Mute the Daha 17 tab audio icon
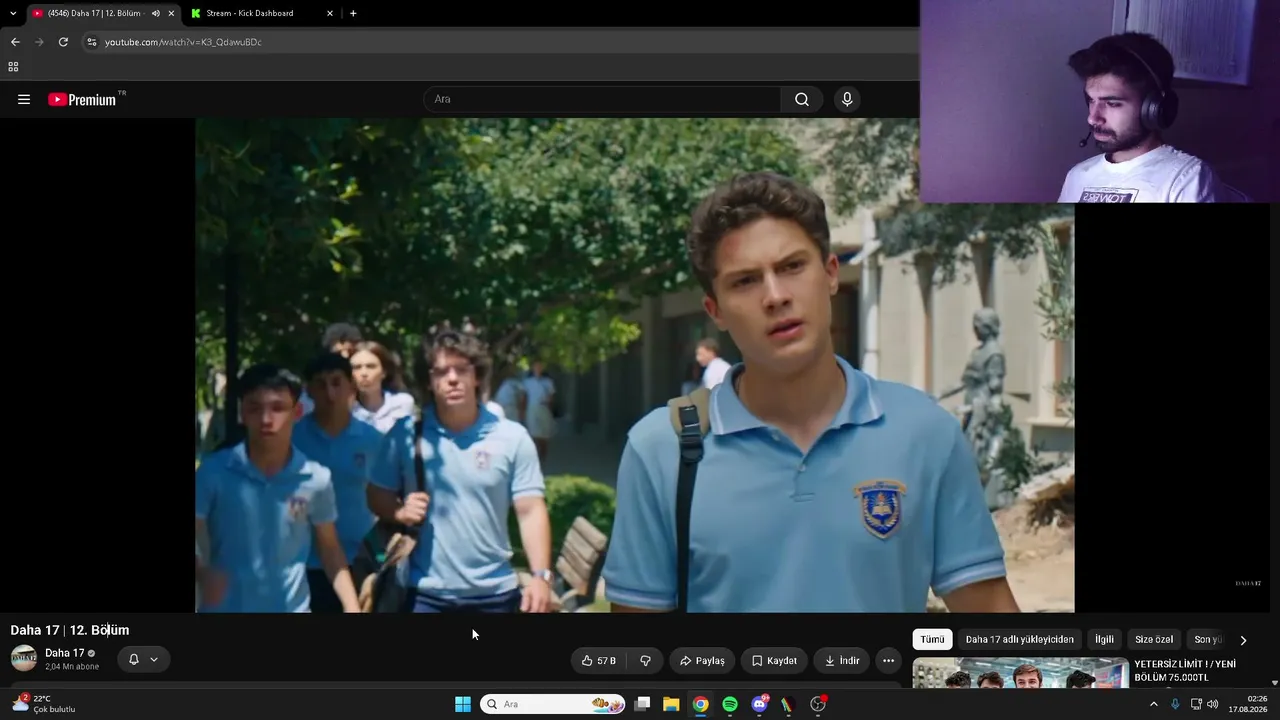Viewport: 1280px width, 720px height. coord(156,13)
